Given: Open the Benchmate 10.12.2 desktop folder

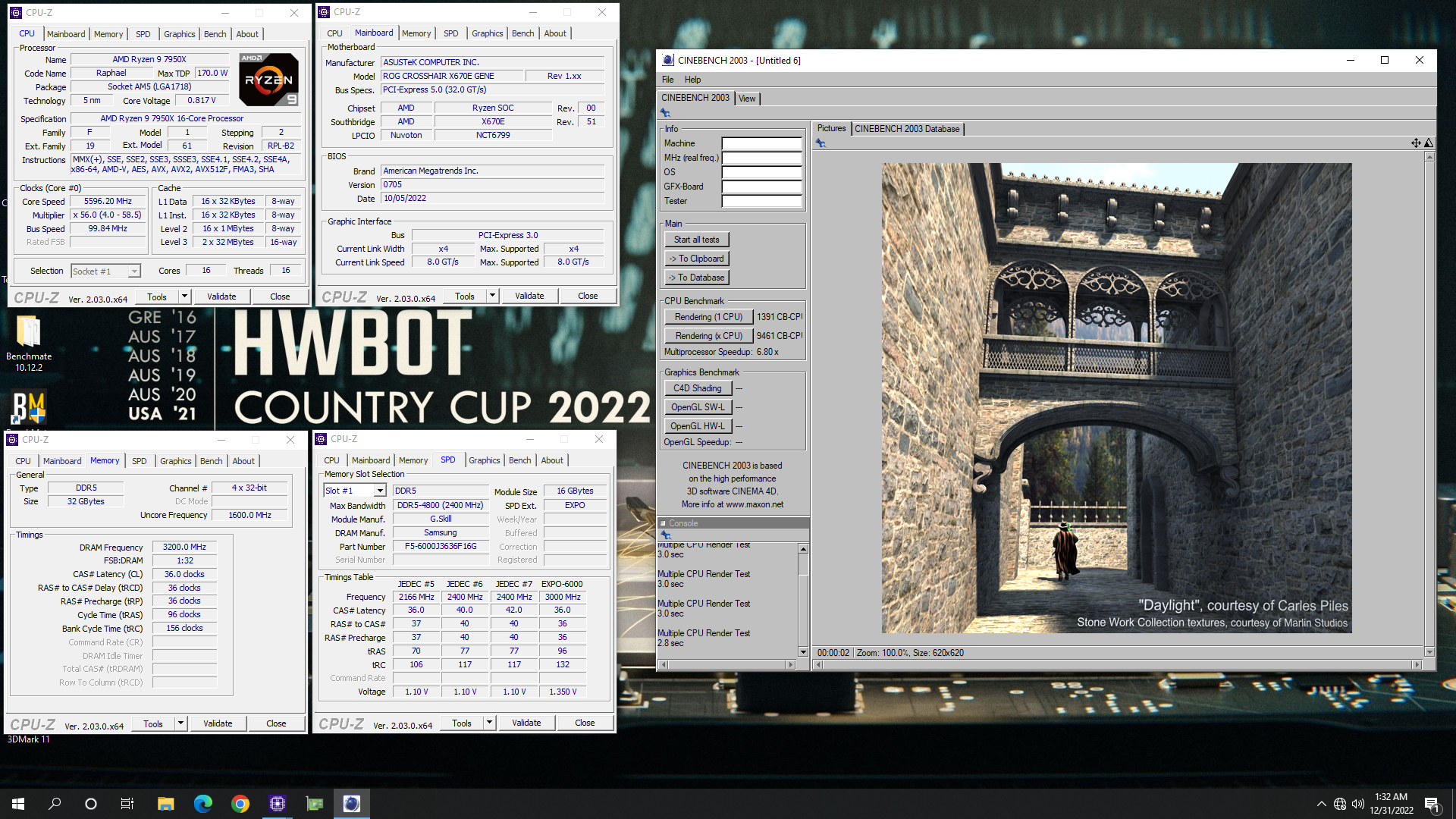Looking at the screenshot, I should (x=29, y=343).
